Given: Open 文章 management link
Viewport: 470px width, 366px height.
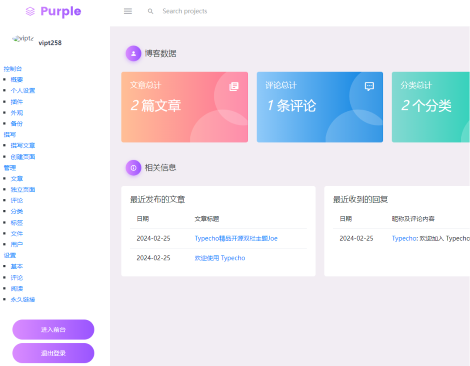Looking at the screenshot, I should 17,179.
